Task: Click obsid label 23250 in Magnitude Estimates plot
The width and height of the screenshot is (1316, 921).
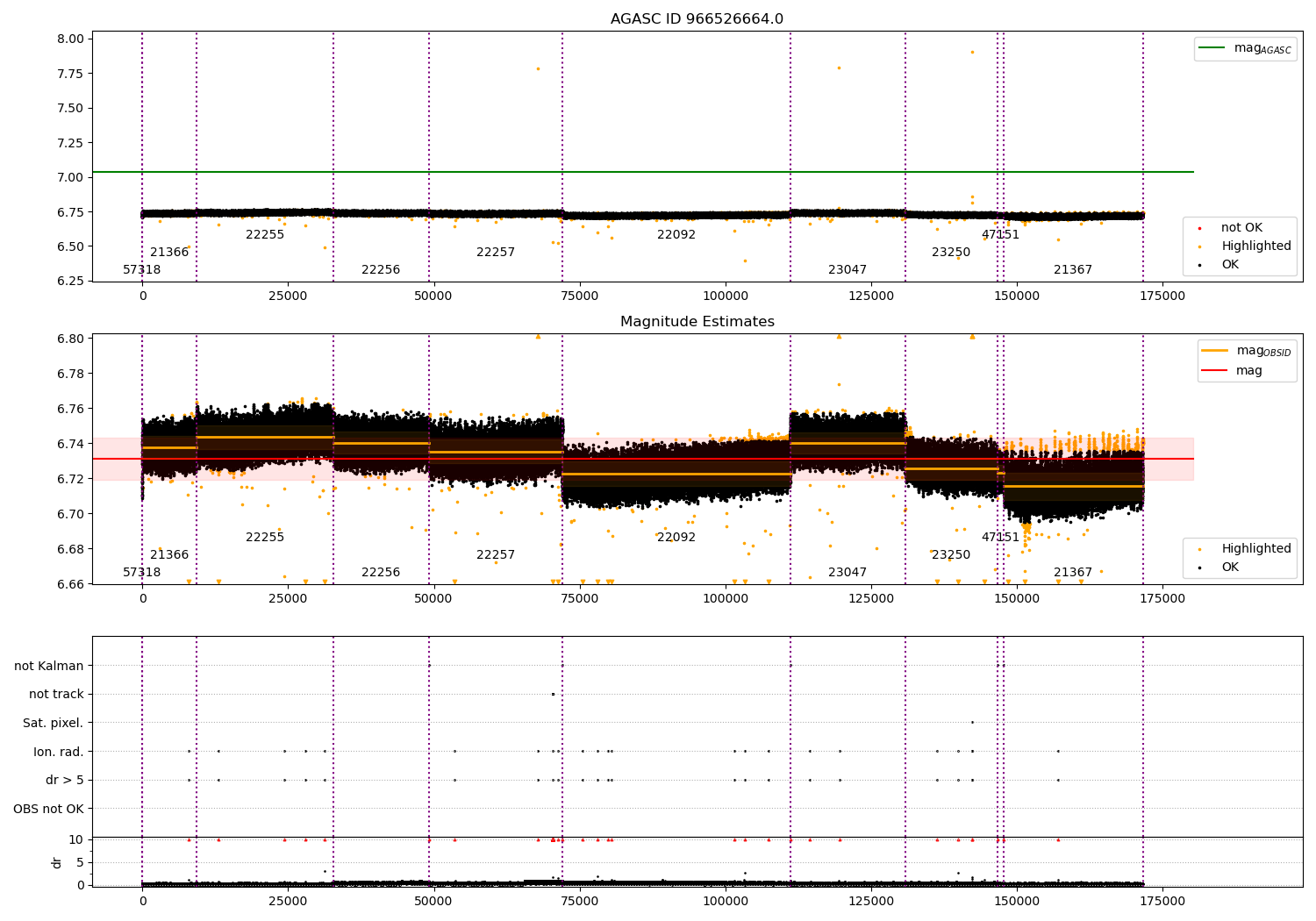Action: tap(951, 555)
